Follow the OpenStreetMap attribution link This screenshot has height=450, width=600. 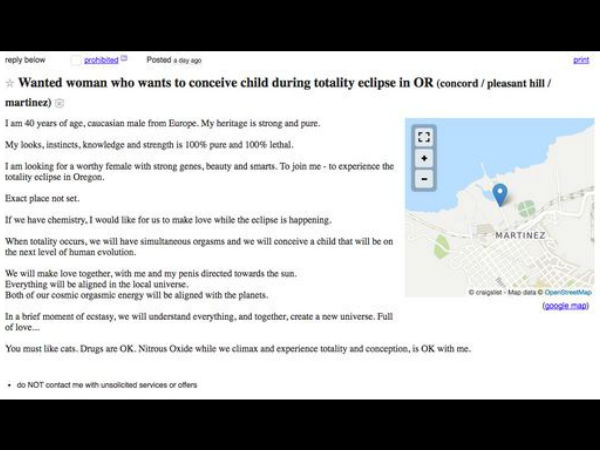(568, 292)
